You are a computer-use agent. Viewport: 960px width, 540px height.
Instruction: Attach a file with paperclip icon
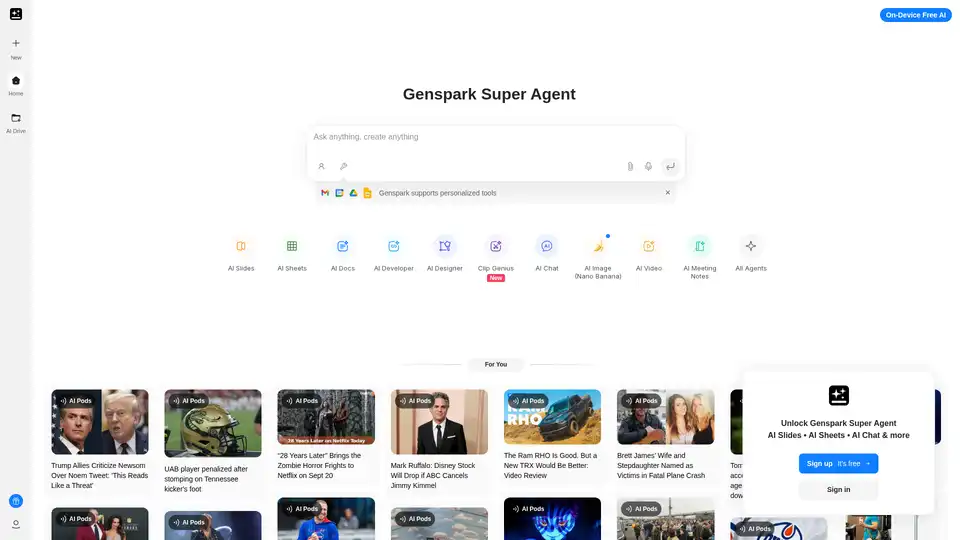(x=630, y=166)
